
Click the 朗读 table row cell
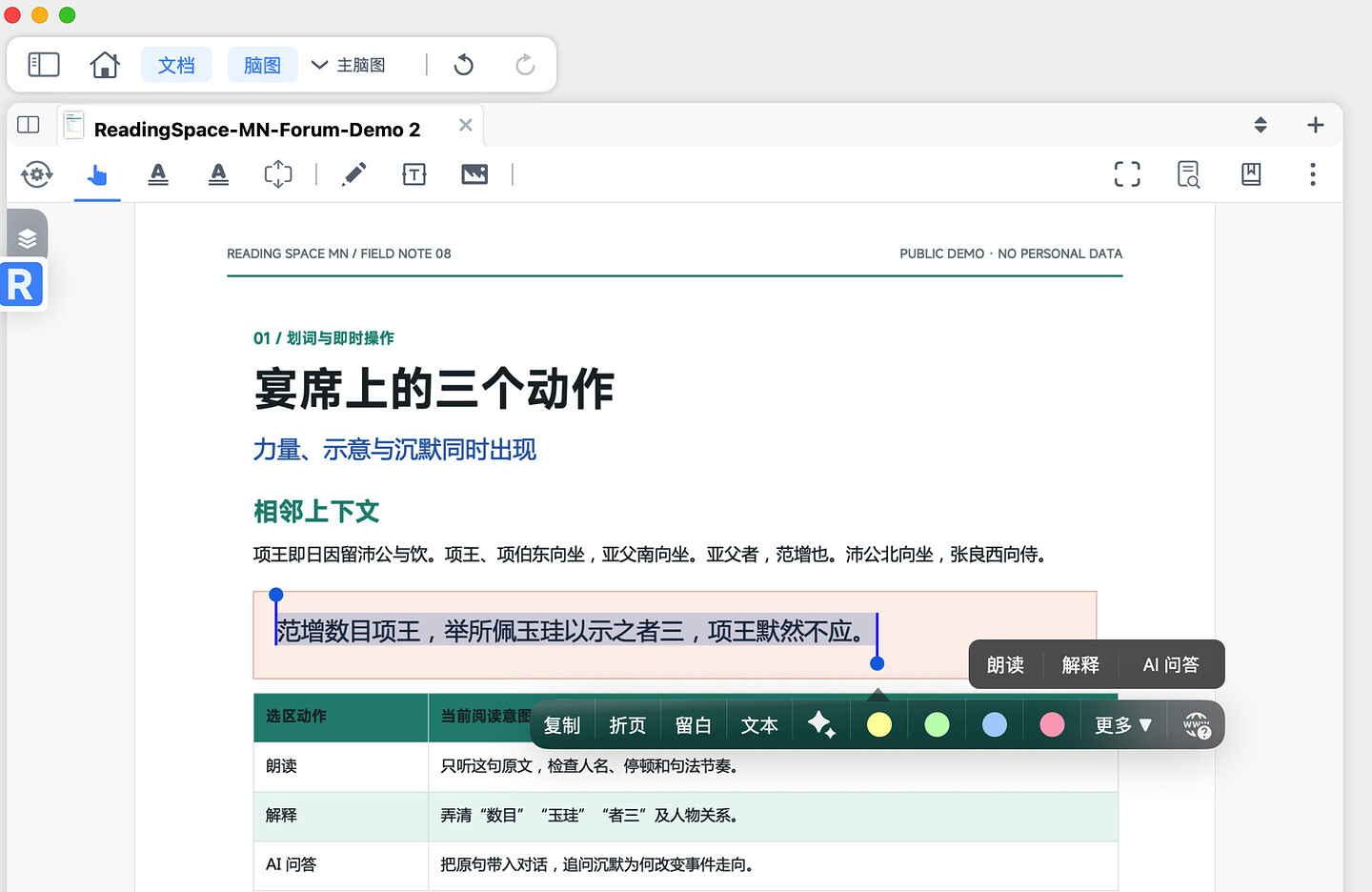point(340,766)
